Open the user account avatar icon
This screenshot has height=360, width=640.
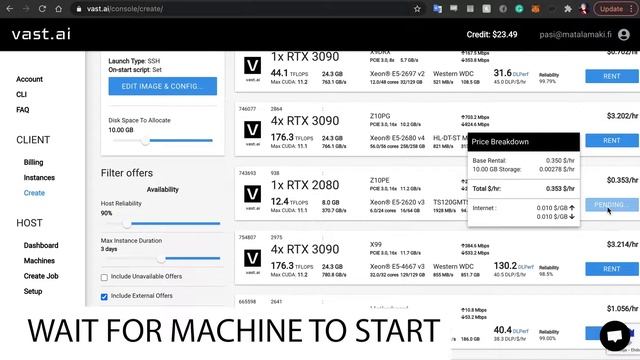pyautogui.click(x=624, y=35)
